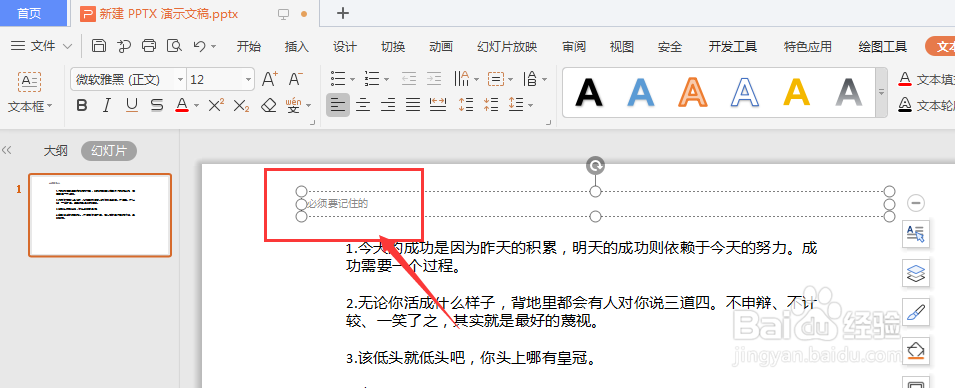Click the Save icon in quick toolbar
Image resolution: width=955 pixels, height=388 pixels.
(99, 46)
